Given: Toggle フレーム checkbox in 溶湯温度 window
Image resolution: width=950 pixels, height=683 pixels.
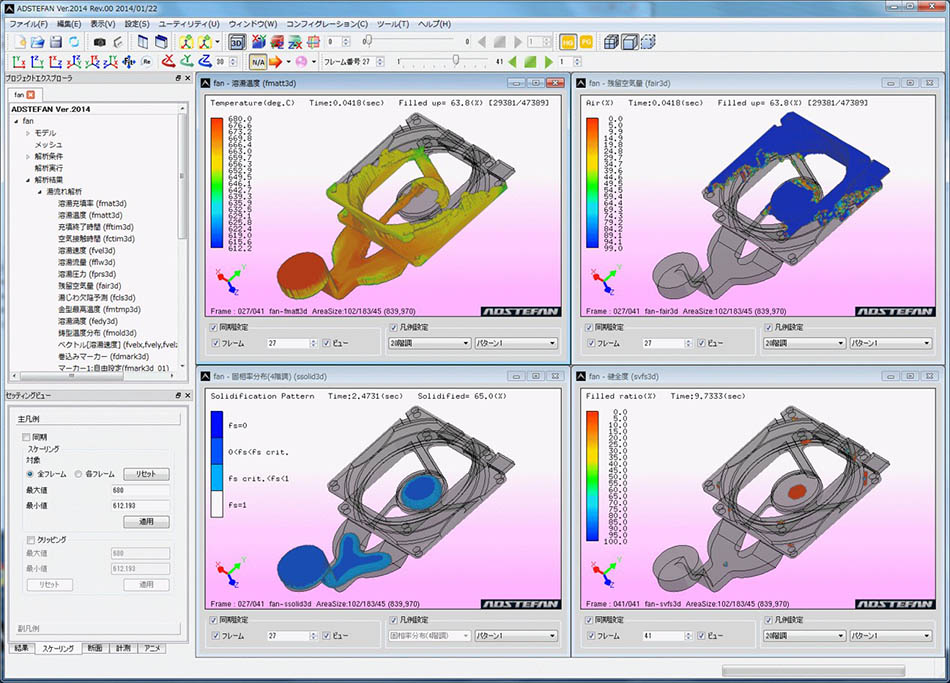Looking at the screenshot, I should (x=215, y=343).
